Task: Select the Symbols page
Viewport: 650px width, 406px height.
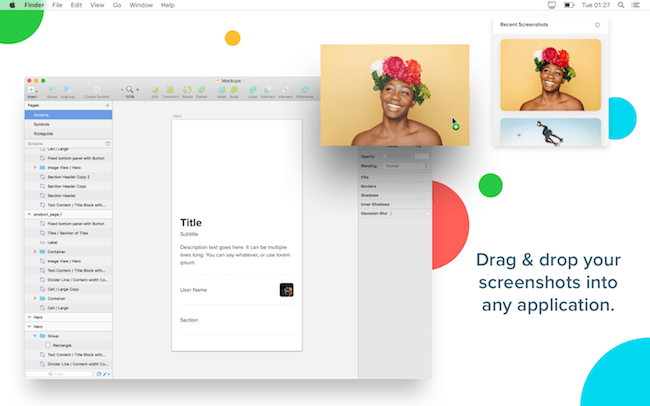Action: click(68, 124)
